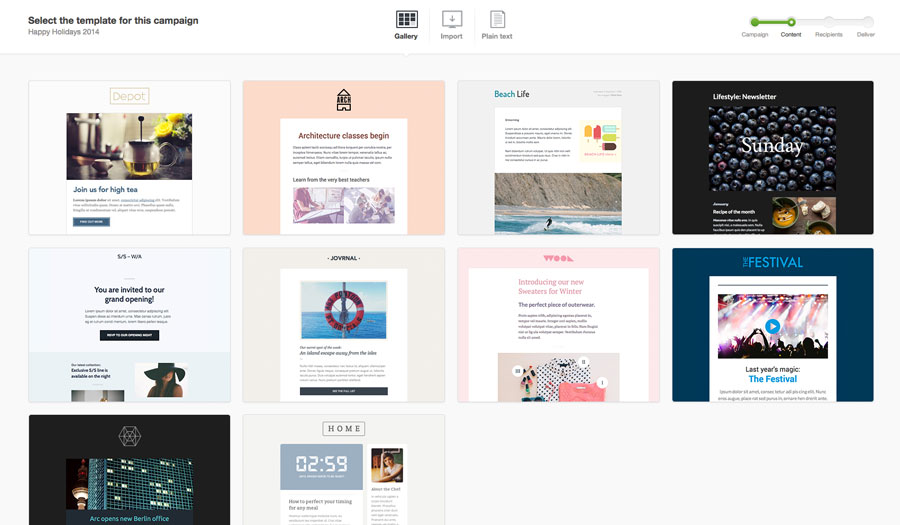Viewport: 900px width, 525px height.
Task: Pick the Arc Berlin office template
Action: pyautogui.click(x=129, y=470)
